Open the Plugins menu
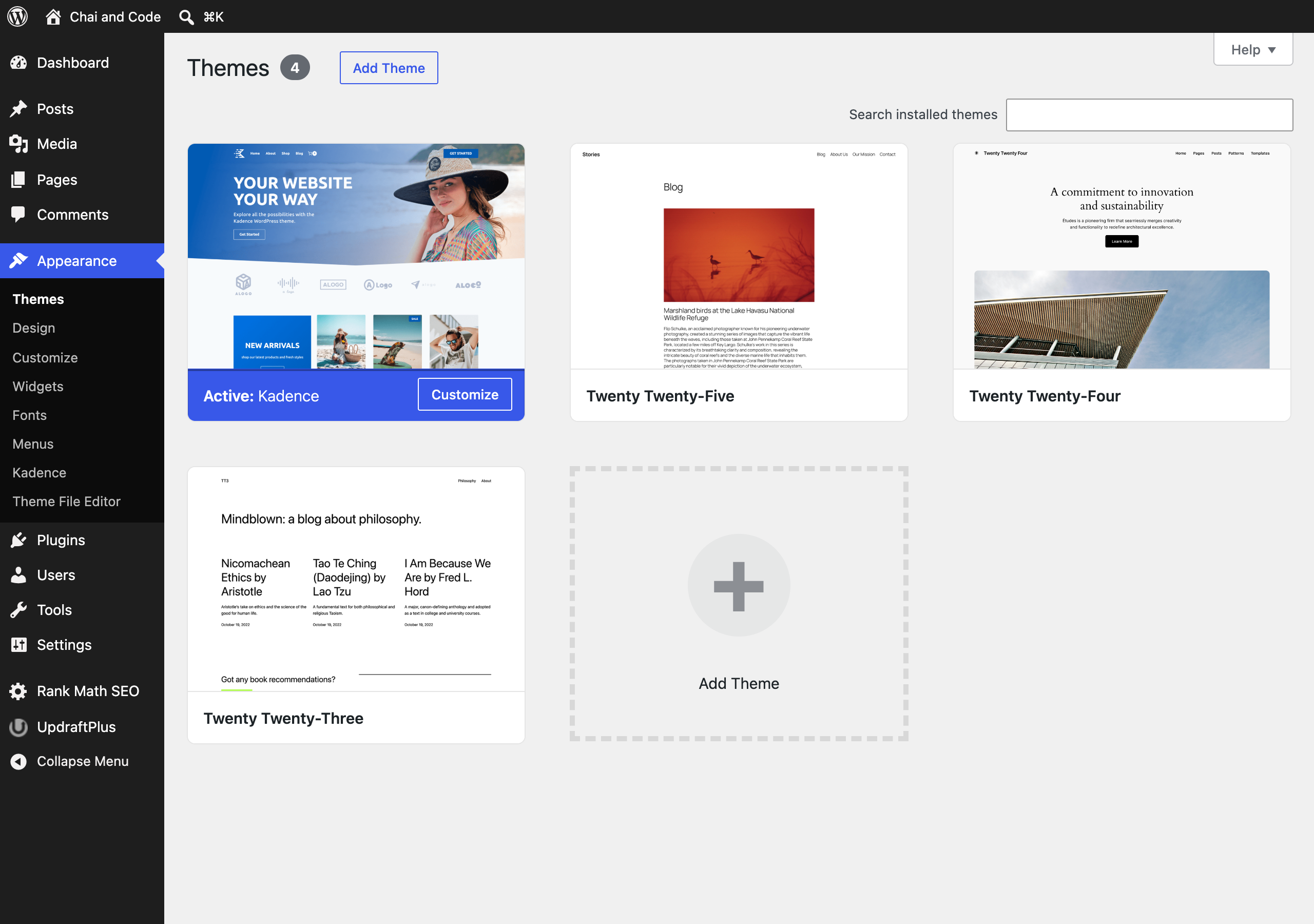 (61, 540)
